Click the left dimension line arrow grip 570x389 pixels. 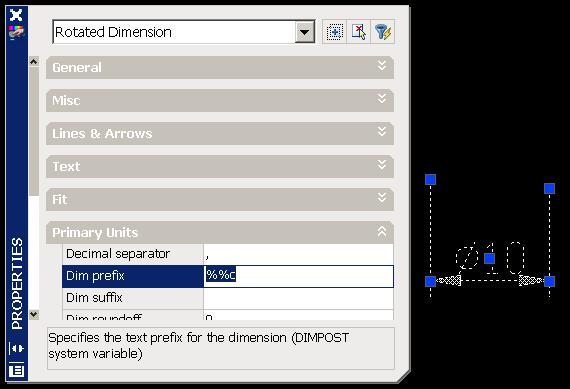coord(430,281)
